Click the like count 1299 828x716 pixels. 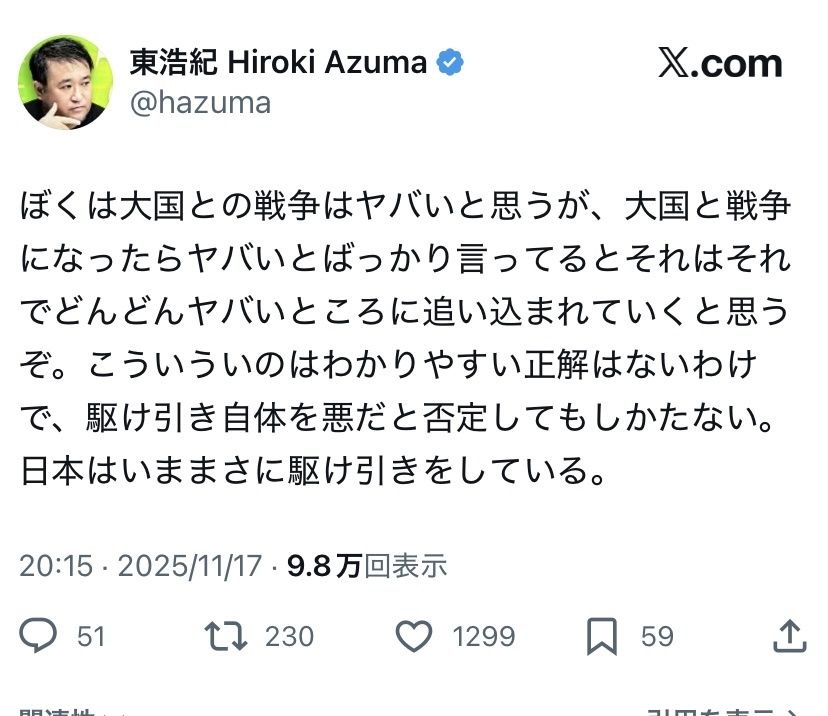(482, 636)
